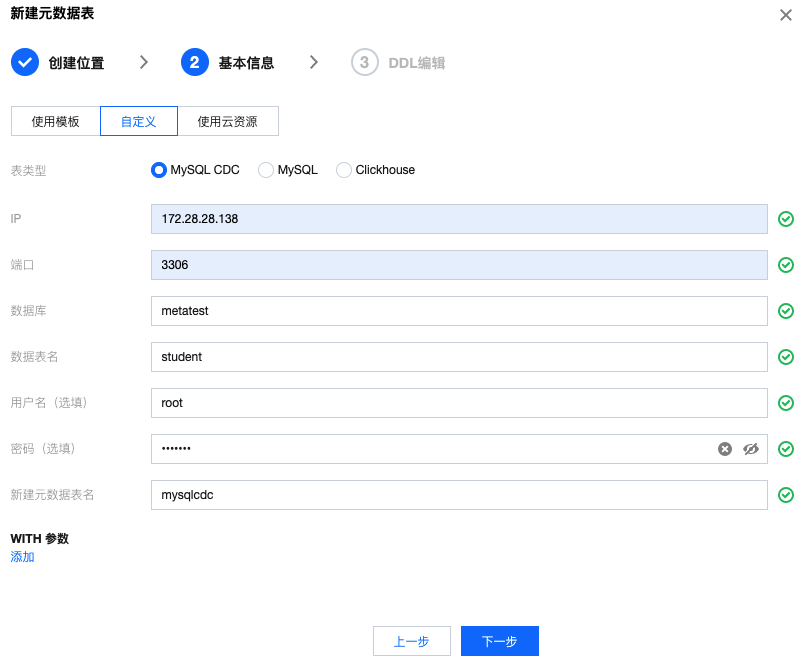Click the 基本信息 step label
803x664 pixels.
point(246,63)
